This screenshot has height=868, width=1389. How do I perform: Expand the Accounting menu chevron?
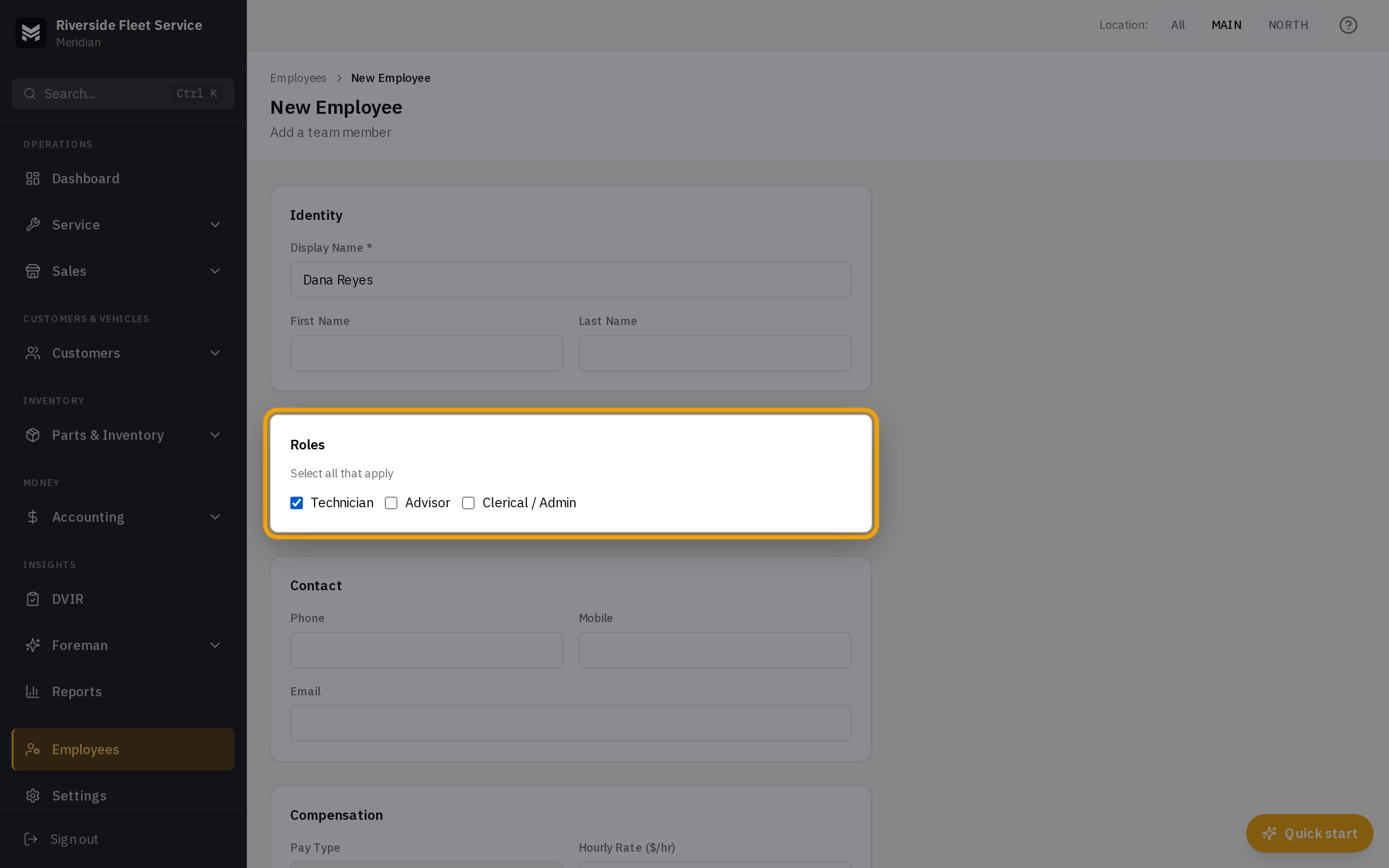point(215,517)
